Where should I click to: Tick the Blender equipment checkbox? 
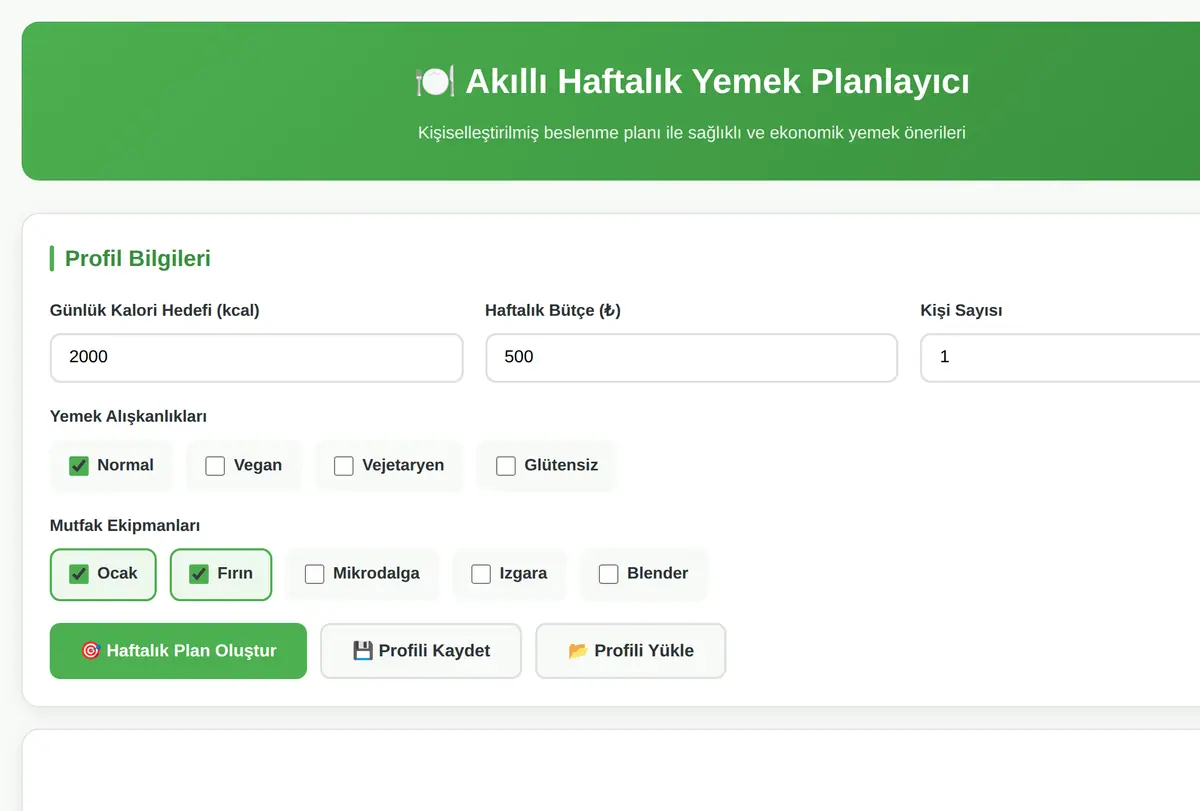[x=609, y=574]
